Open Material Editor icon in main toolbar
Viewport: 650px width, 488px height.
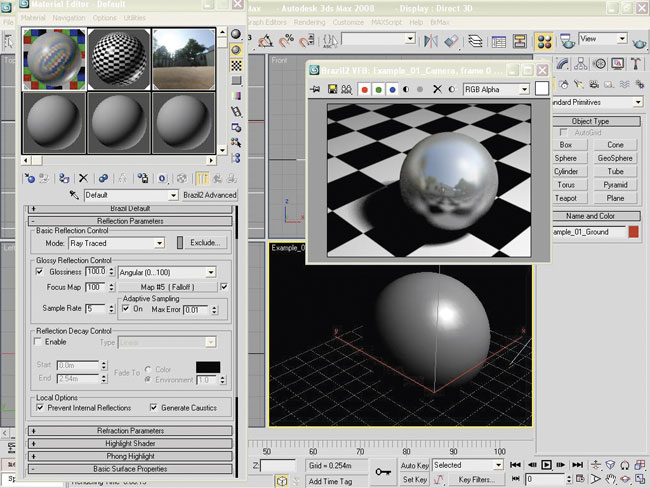pyautogui.click(x=544, y=41)
